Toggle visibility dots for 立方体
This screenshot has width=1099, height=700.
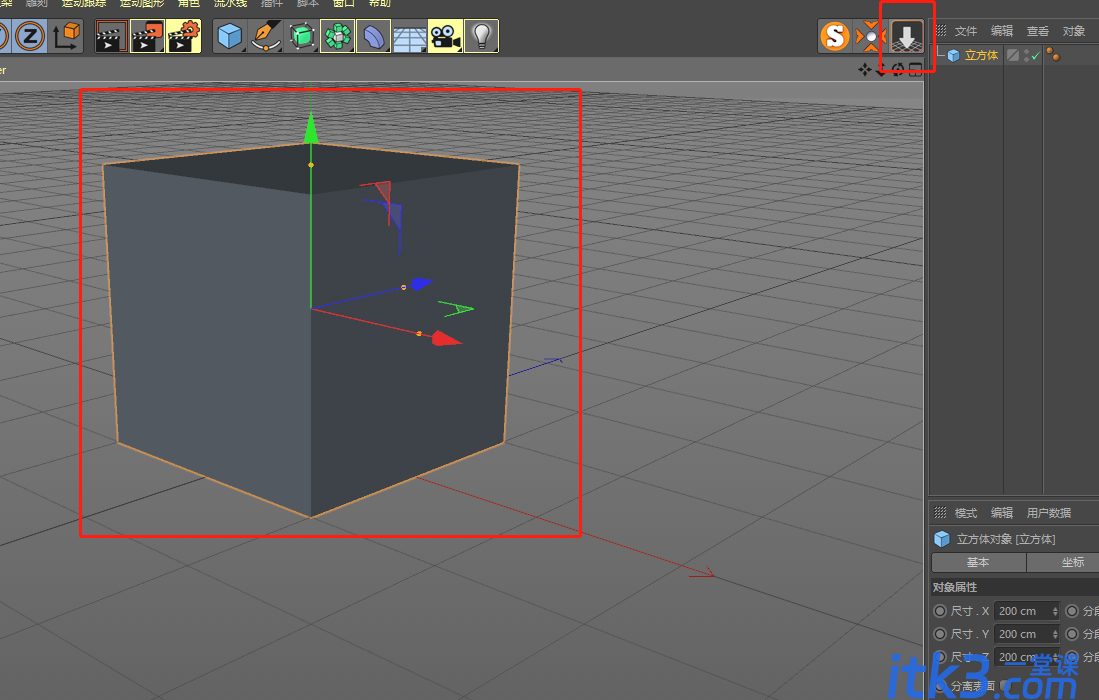click(1027, 55)
